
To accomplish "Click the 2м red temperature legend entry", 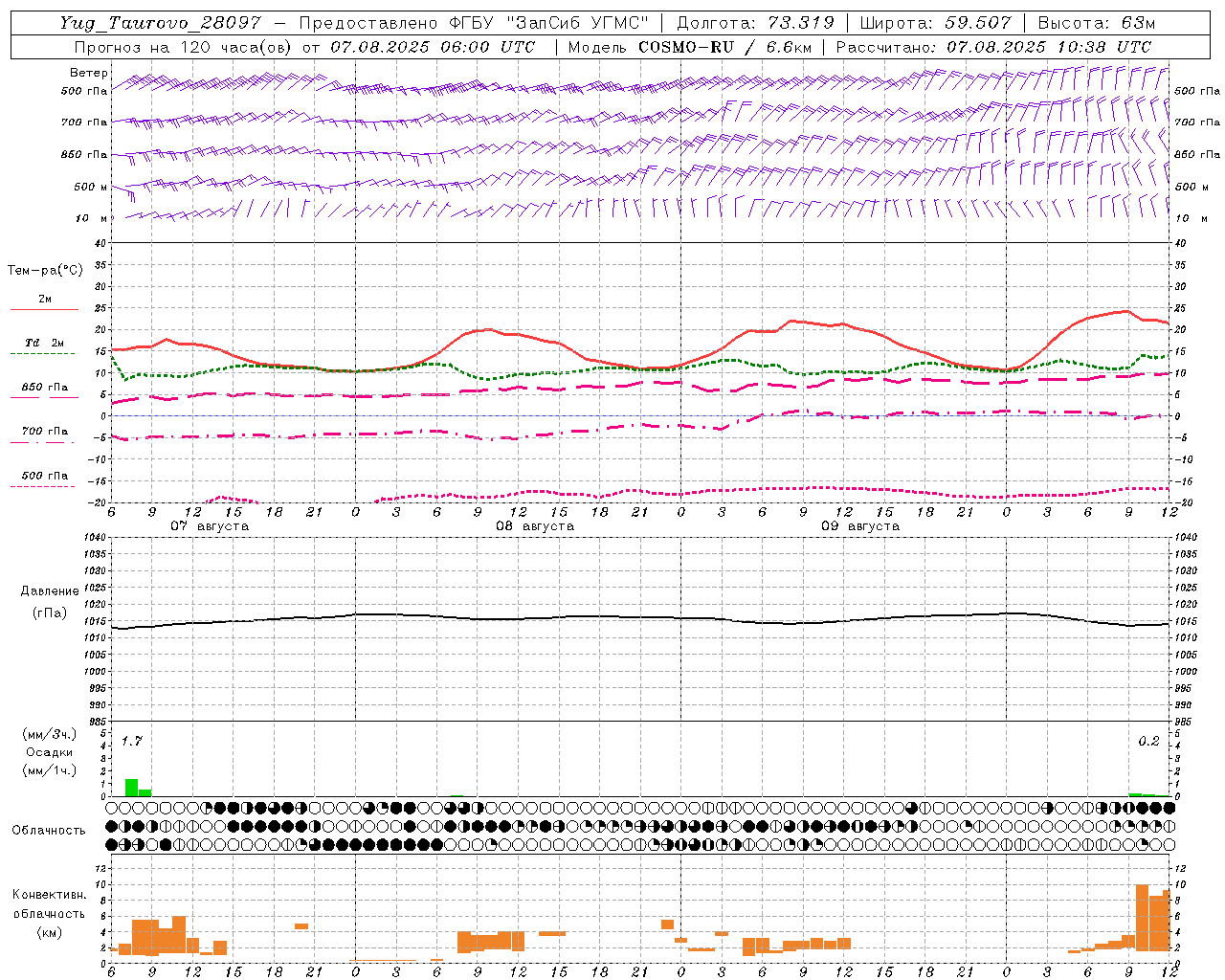I will point(44,300).
